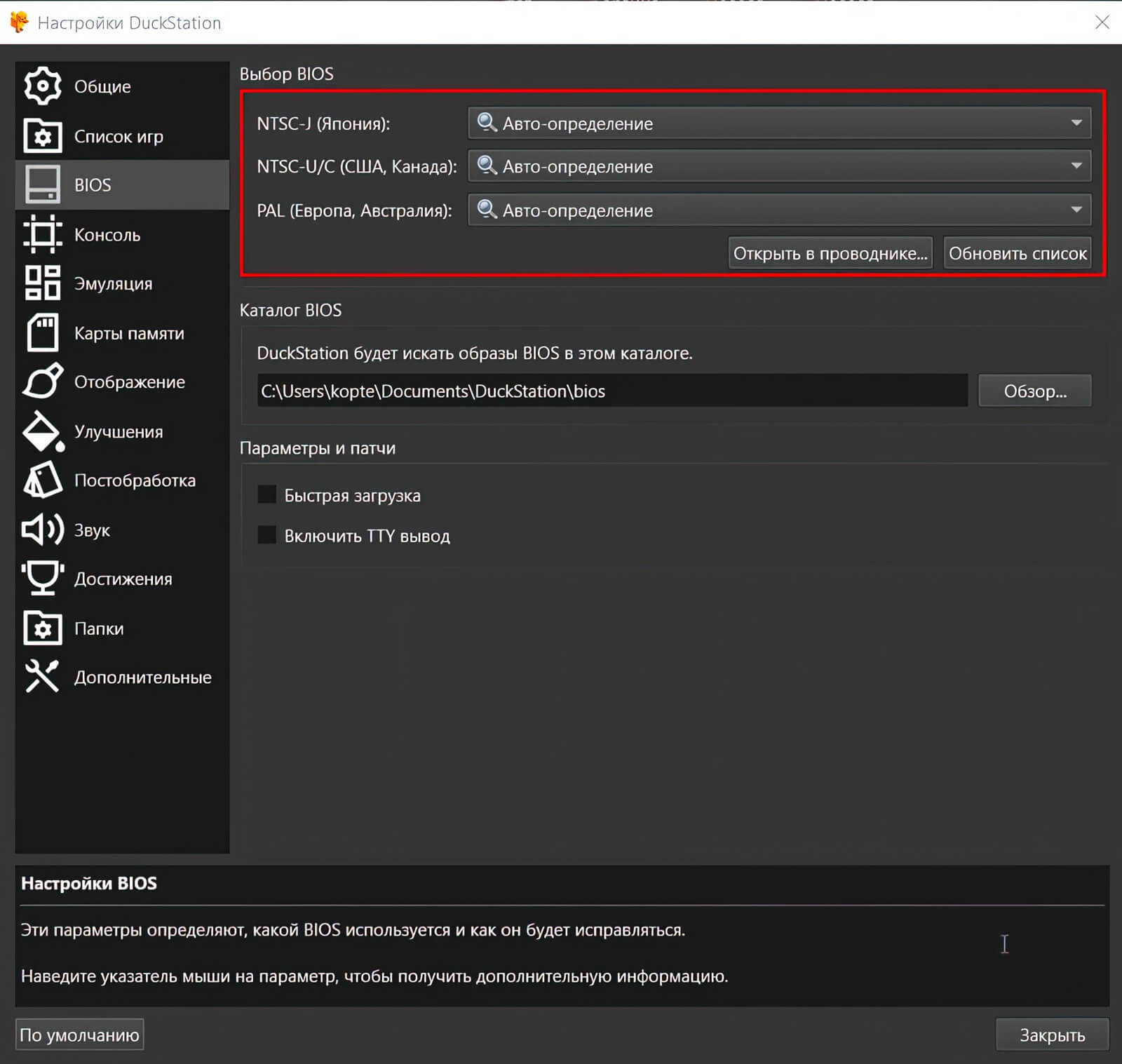Click the brush icon beside Отображение
Image resolution: width=1122 pixels, height=1064 pixels.
43,382
